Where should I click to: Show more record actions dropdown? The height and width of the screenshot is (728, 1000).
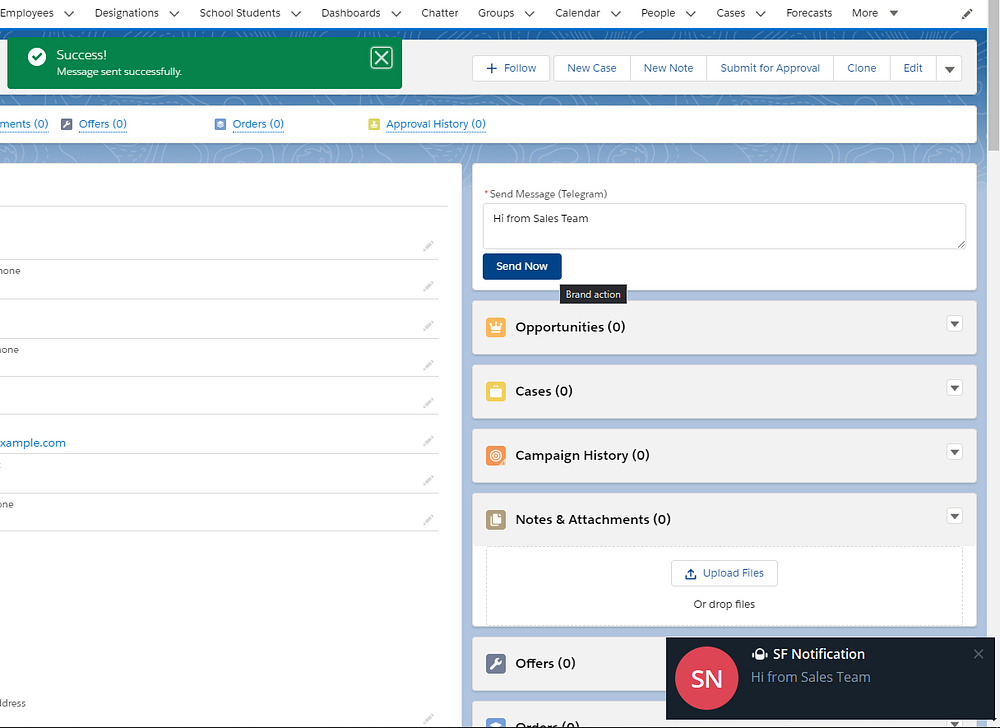(949, 69)
